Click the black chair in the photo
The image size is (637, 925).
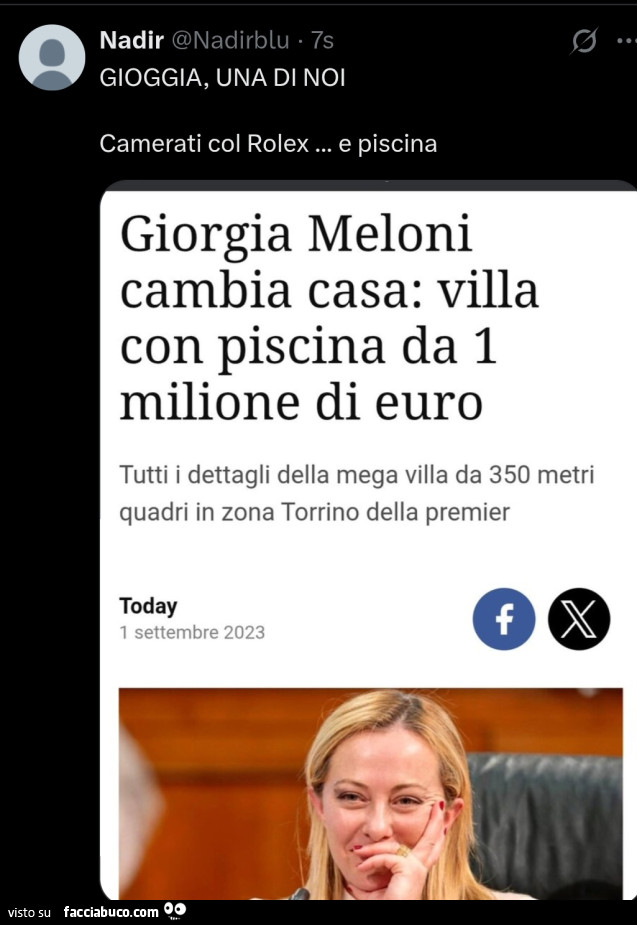tap(546, 820)
